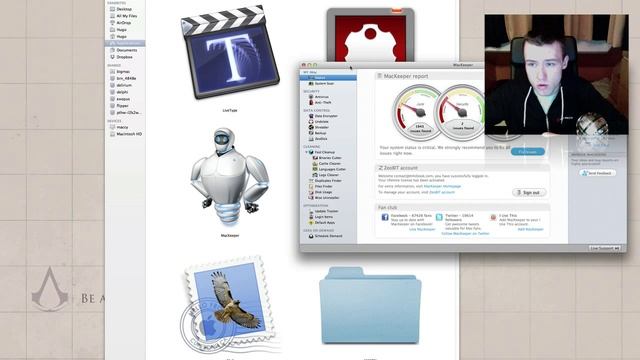Select AirDrop in Finder sidebar
Viewport: 640px width, 360px height.
pos(124,22)
